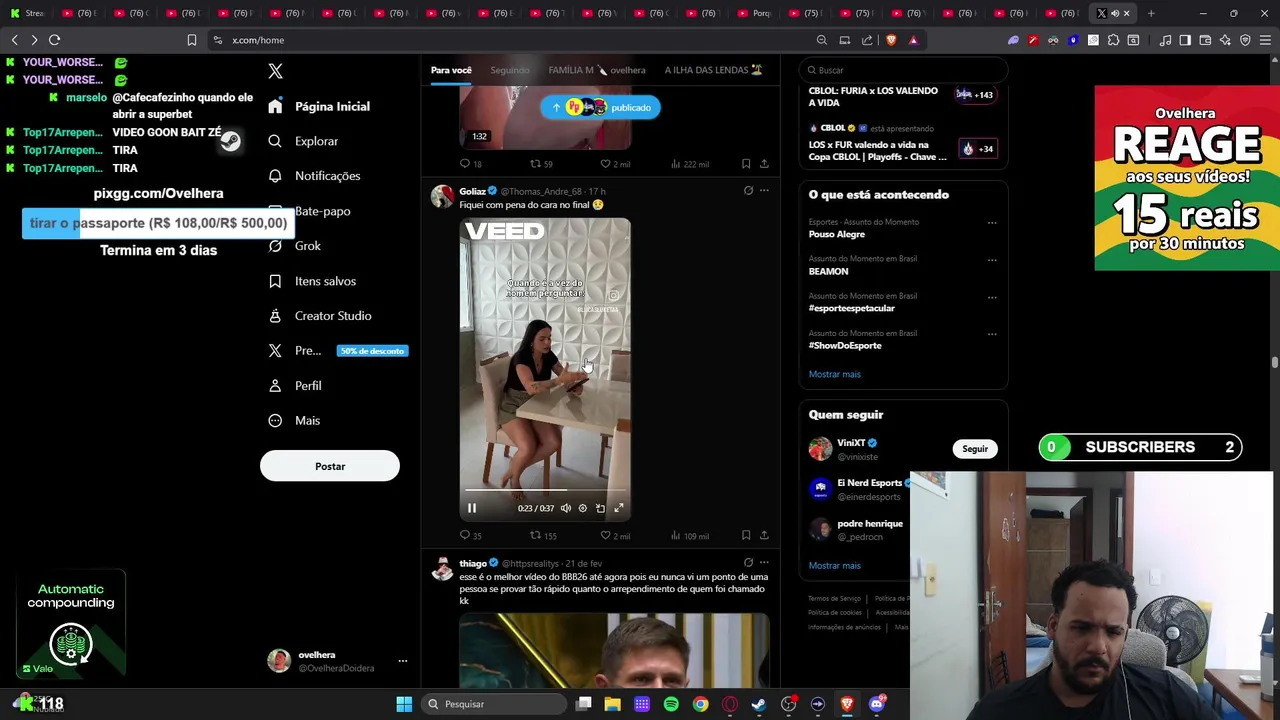Bookmark this page in the address bar
The height and width of the screenshot is (720, 1280).
(191, 40)
